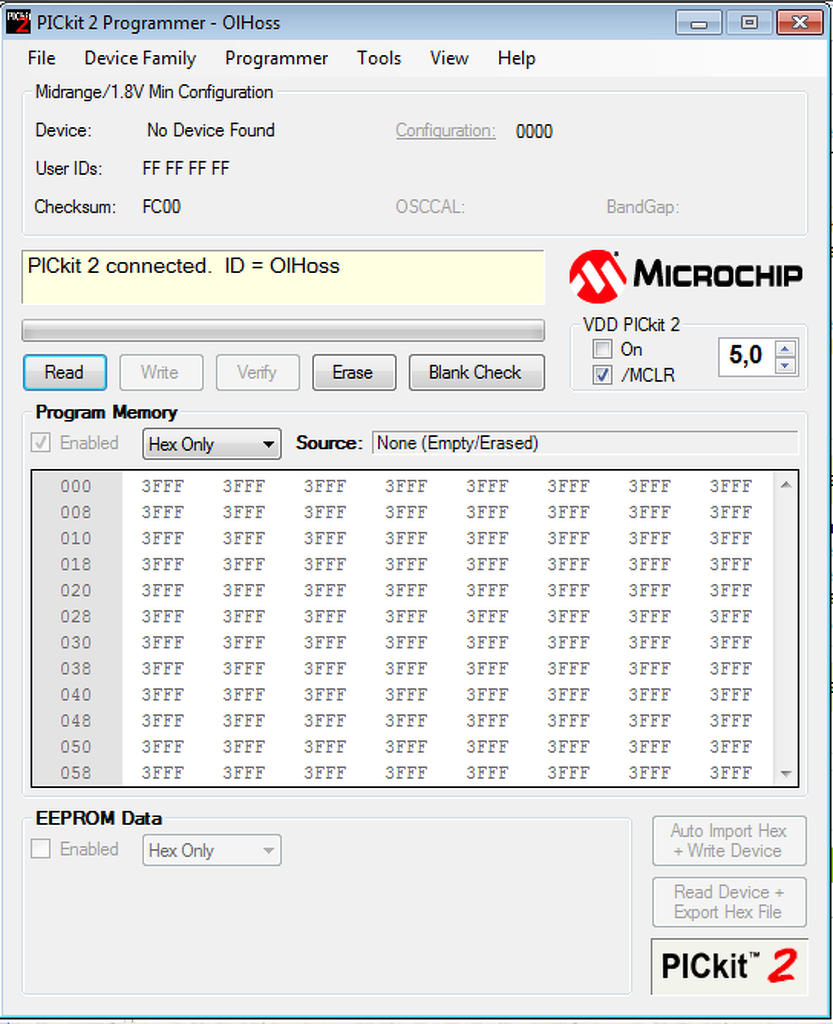The width and height of the screenshot is (833, 1024).
Task: Click the status message box
Action: pos(283,277)
